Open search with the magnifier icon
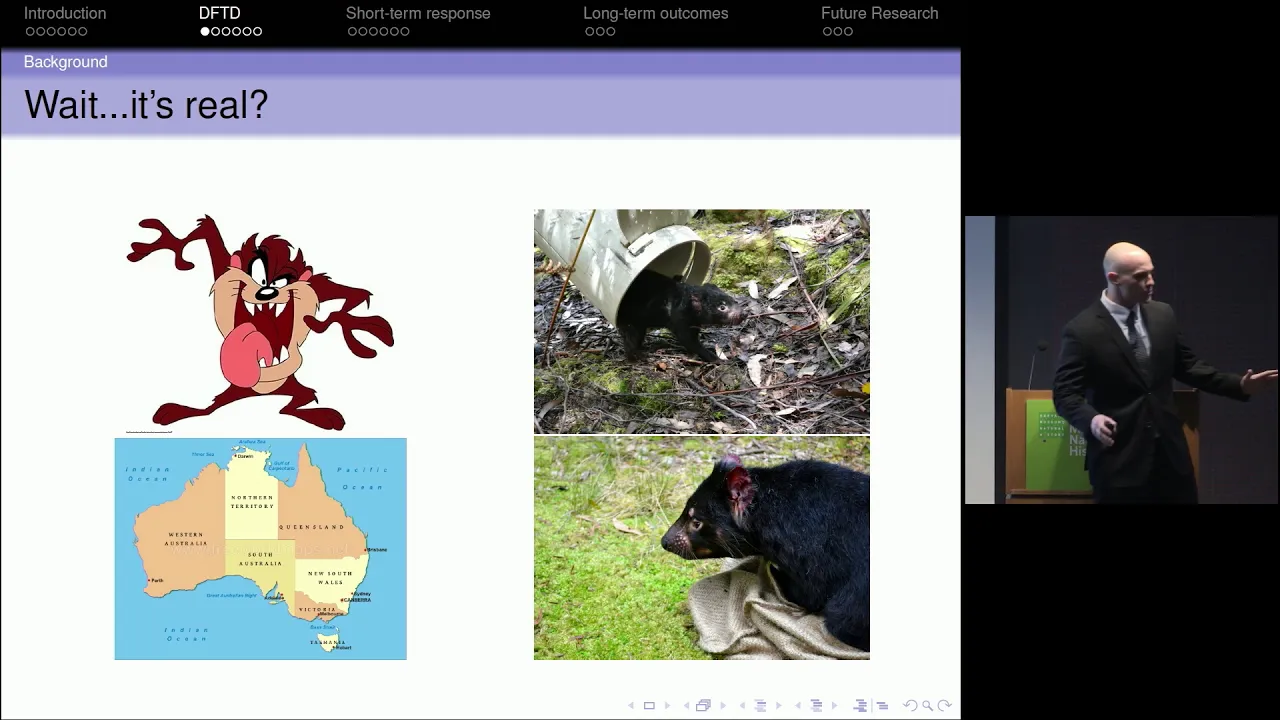The width and height of the screenshot is (1280, 720). 927,705
